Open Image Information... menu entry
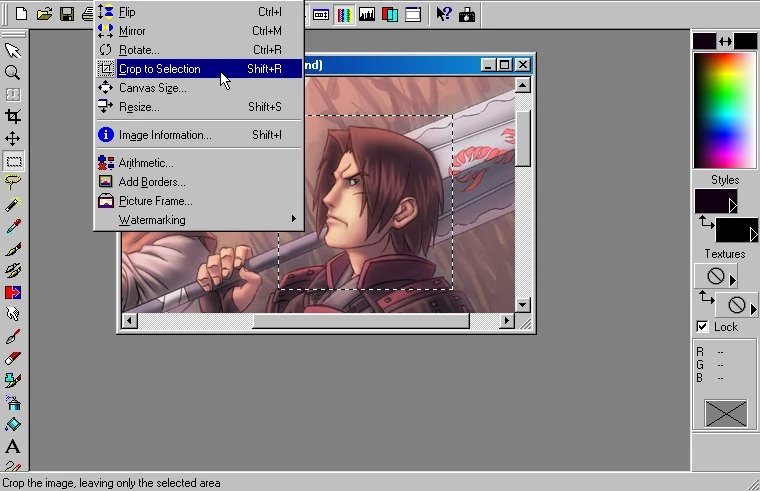The image size is (760, 491). point(199,135)
